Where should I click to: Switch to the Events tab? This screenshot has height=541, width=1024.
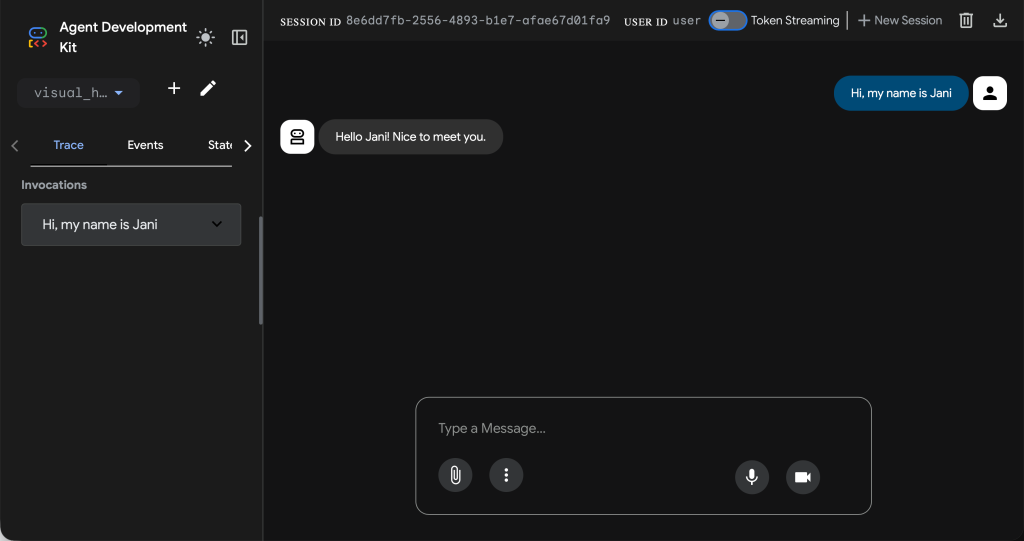(145, 145)
